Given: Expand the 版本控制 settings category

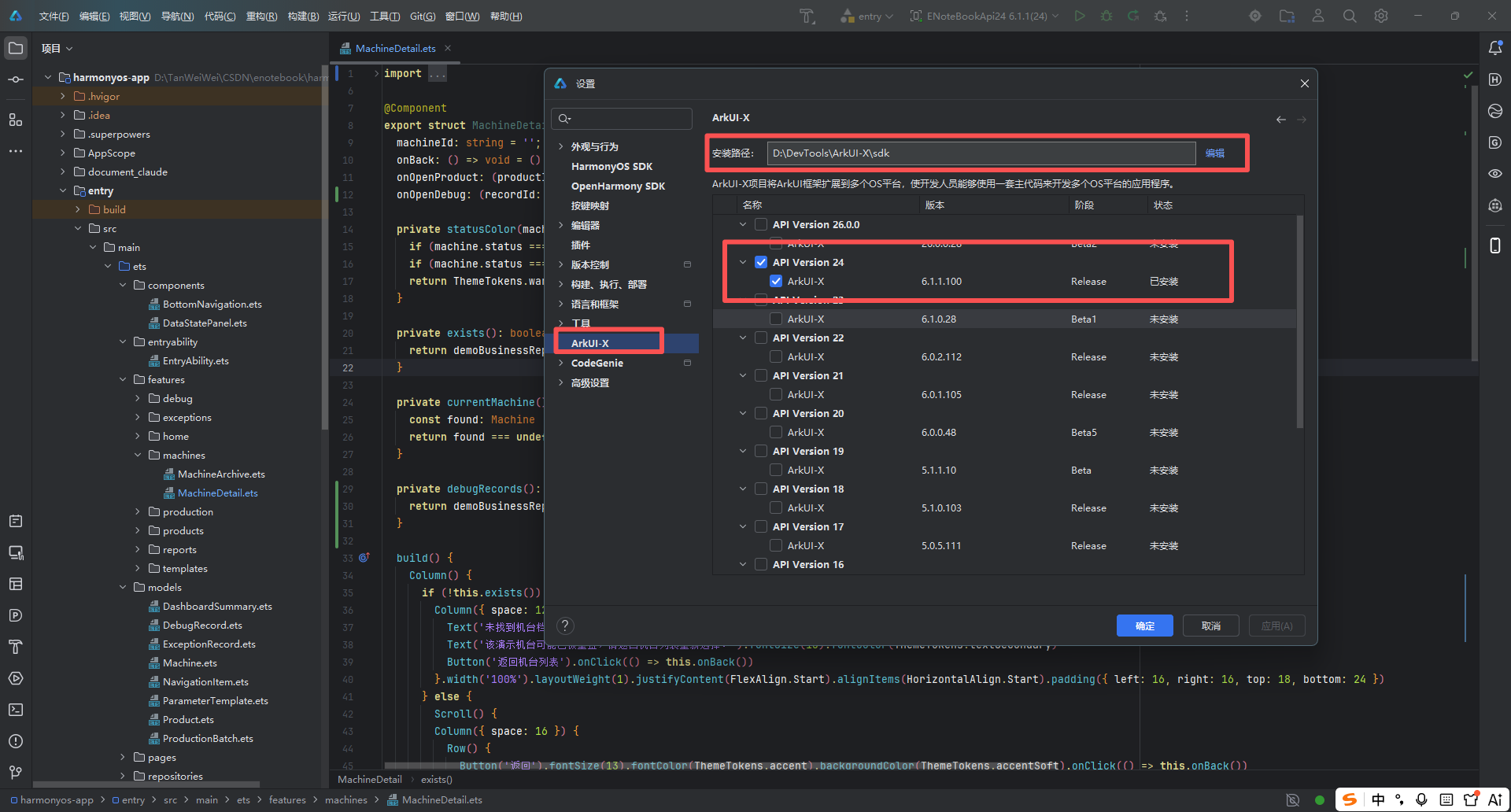Looking at the screenshot, I should click(x=561, y=264).
